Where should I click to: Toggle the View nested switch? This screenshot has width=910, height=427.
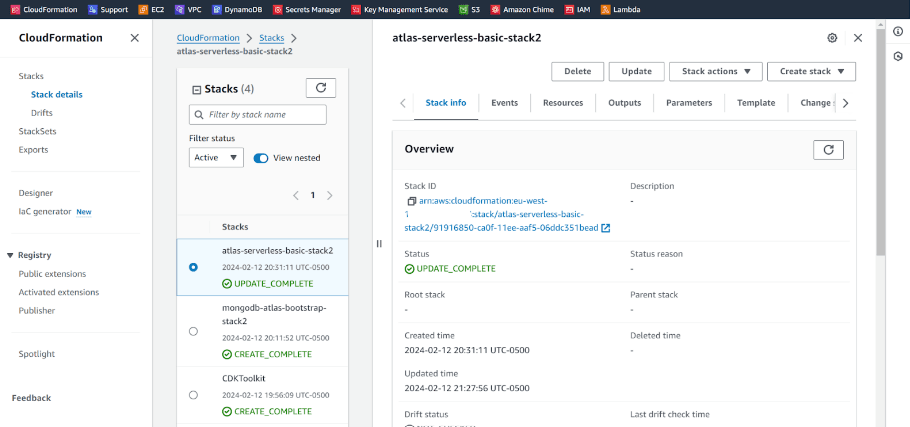pos(261,158)
